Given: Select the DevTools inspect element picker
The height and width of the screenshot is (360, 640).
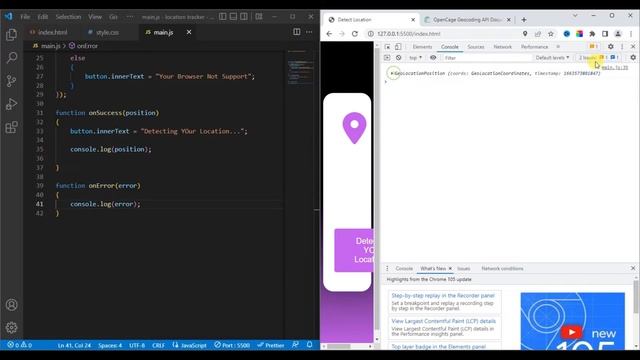Looking at the screenshot, I should [387, 47].
